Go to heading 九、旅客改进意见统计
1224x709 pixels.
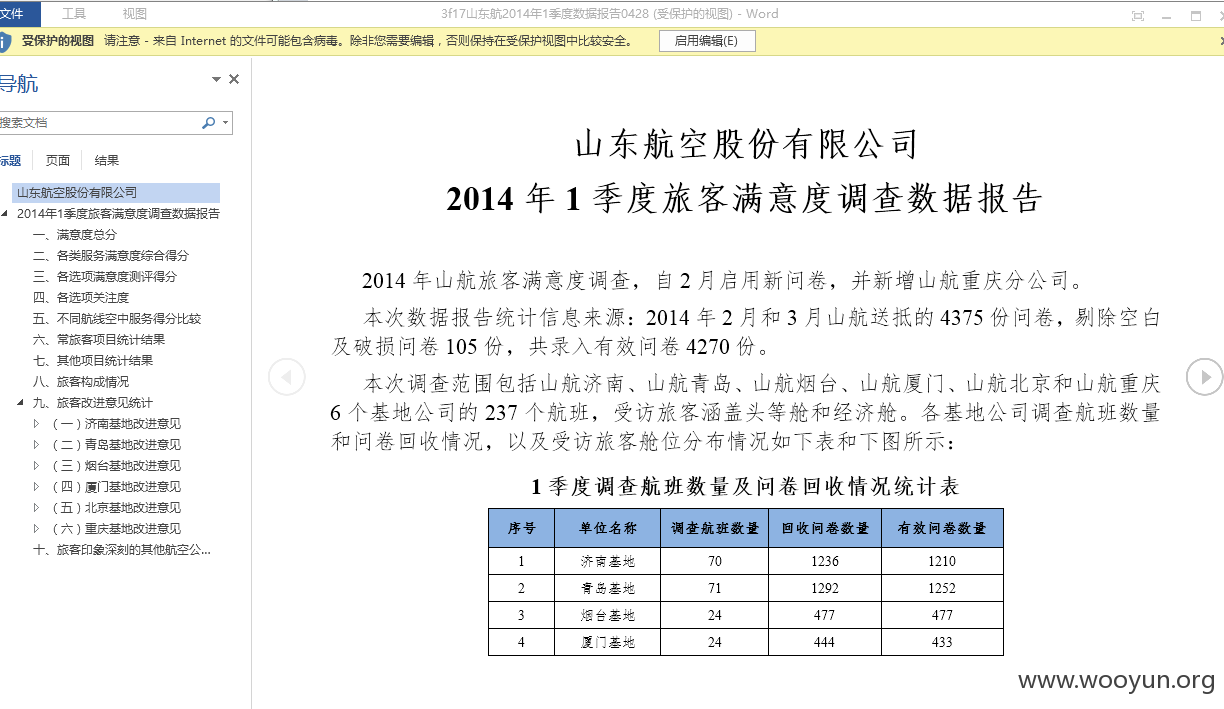coord(93,403)
